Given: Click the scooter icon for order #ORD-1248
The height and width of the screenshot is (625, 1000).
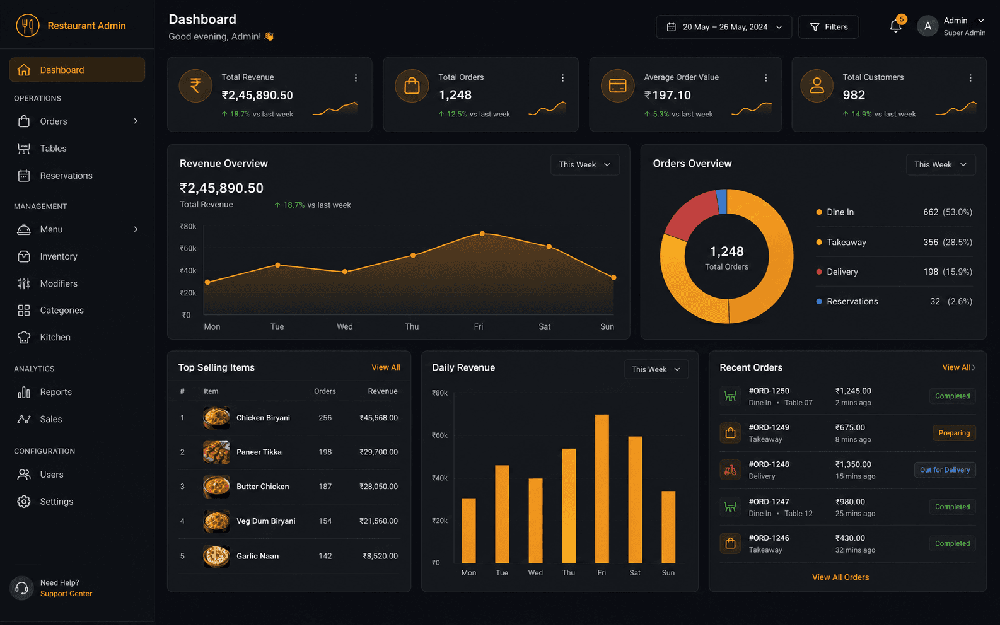Looking at the screenshot, I should pyautogui.click(x=730, y=470).
